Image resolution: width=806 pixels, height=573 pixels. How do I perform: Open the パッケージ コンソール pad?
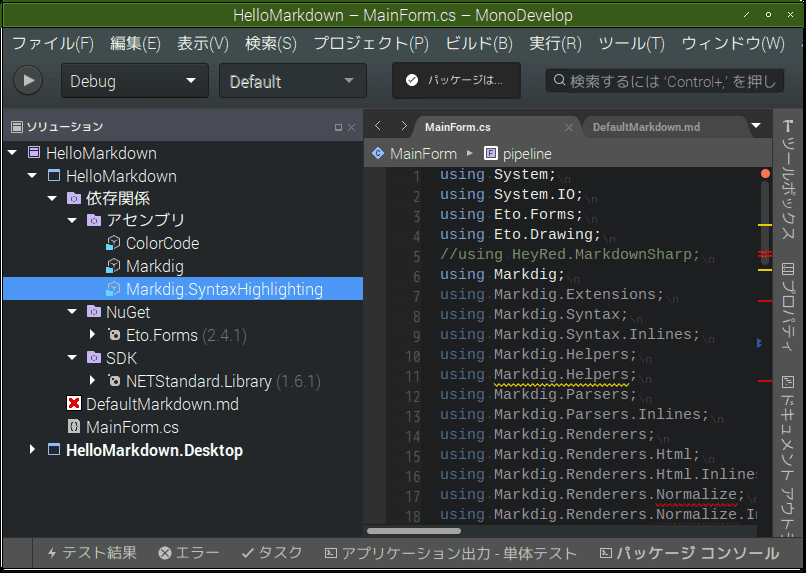coord(689,553)
